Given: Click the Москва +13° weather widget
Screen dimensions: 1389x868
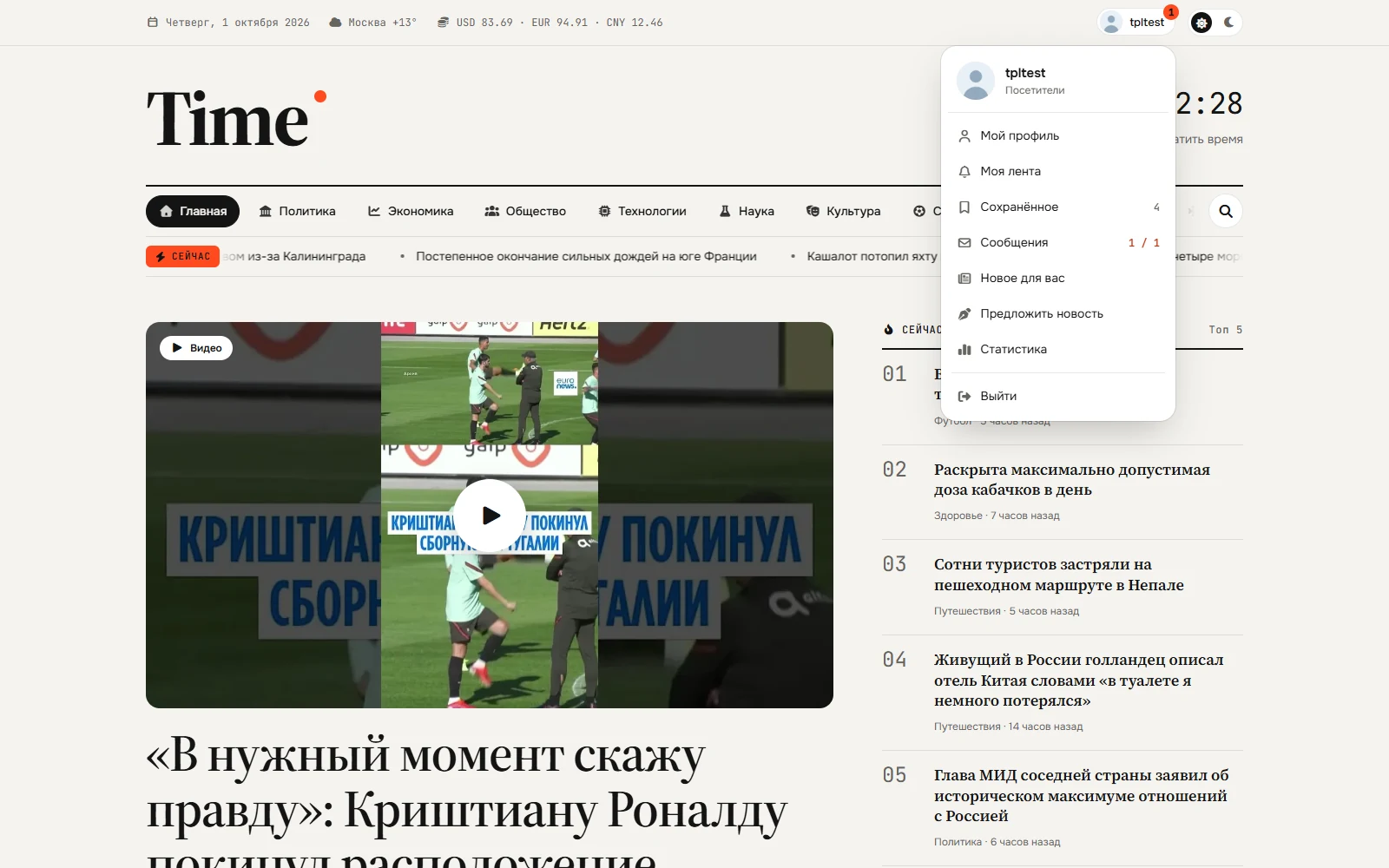Looking at the screenshot, I should [372, 23].
